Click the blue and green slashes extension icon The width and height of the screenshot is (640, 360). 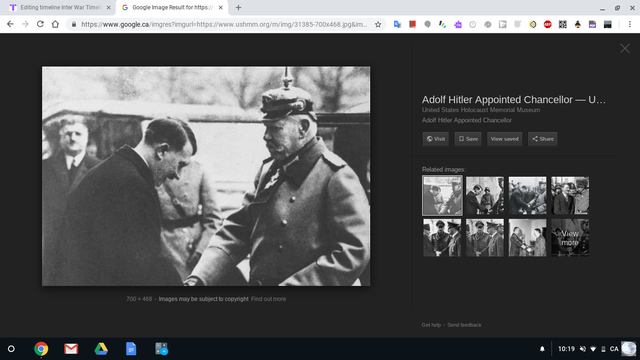442,24
